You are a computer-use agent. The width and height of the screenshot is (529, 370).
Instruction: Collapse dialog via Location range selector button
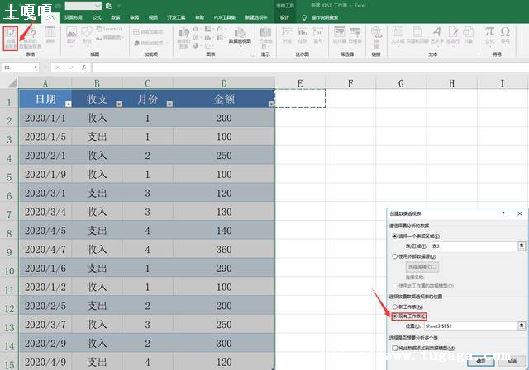coord(522,325)
